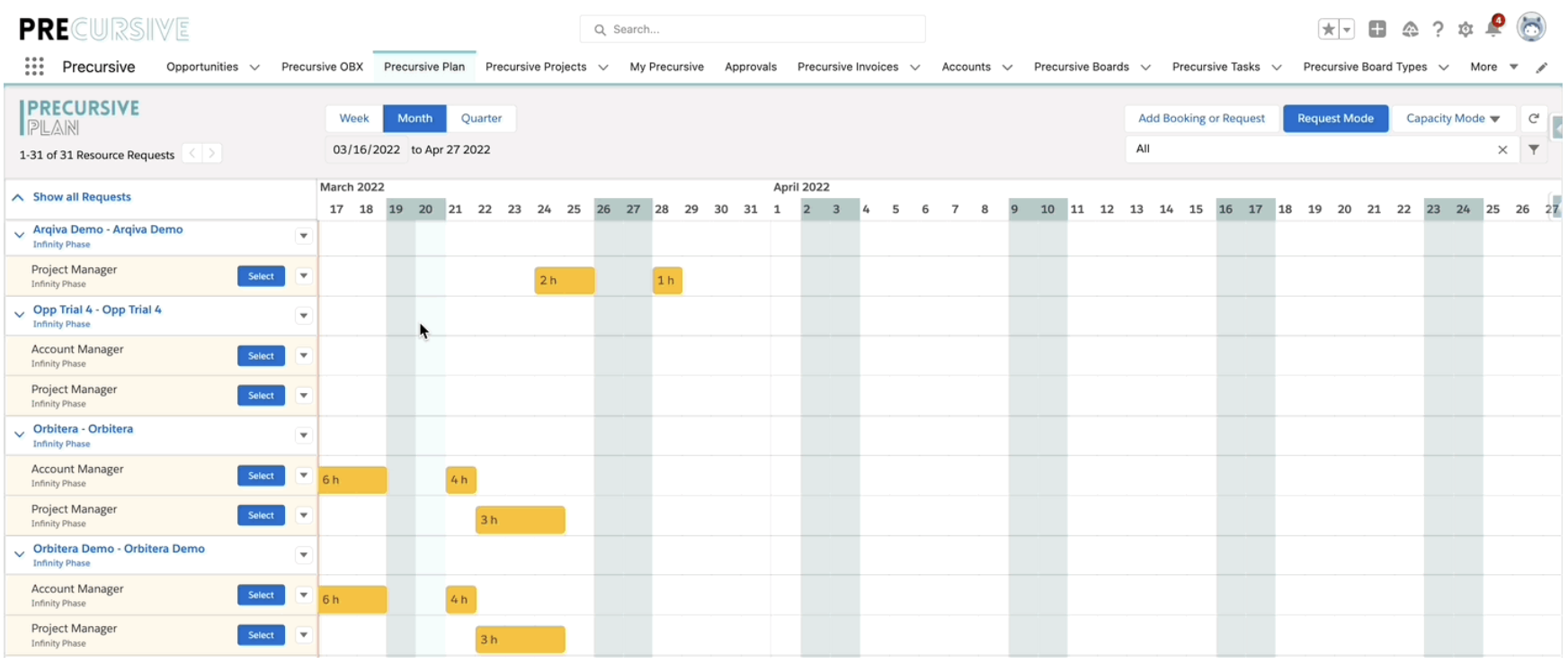Open the My Precursive tab
This screenshot has height=664, width=1568.
coord(666,67)
